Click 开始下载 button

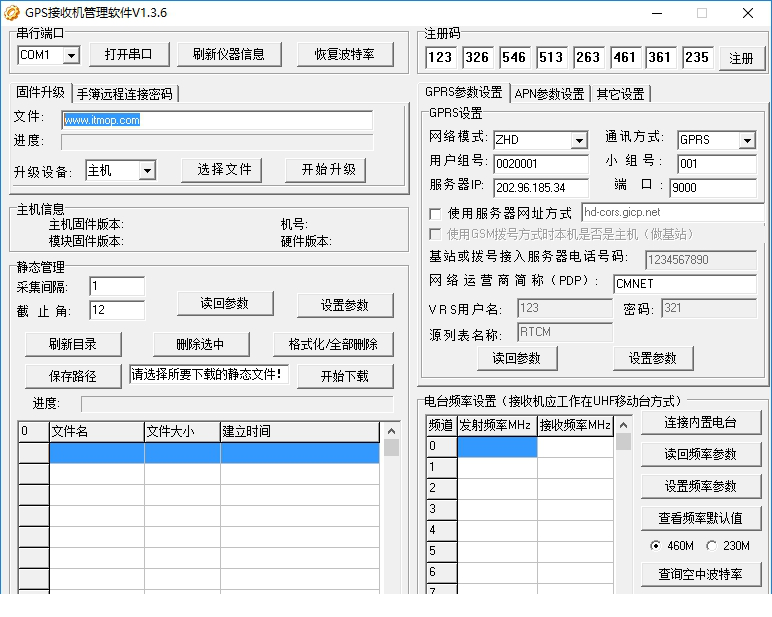(x=345, y=376)
